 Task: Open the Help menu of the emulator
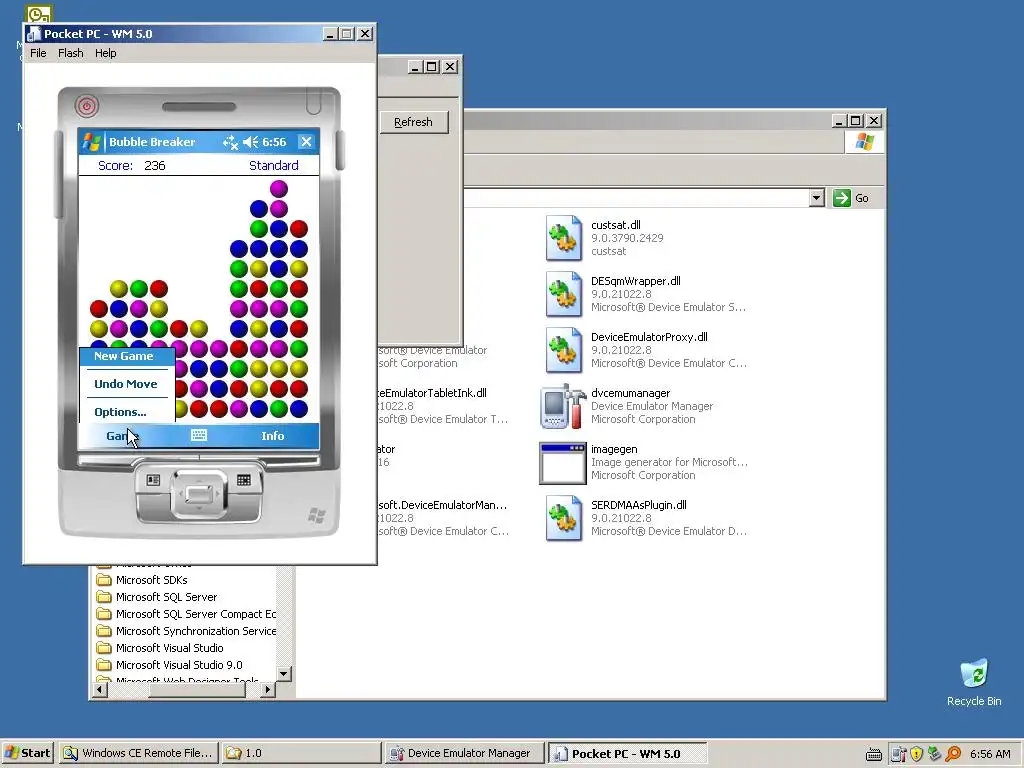tap(106, 53)
